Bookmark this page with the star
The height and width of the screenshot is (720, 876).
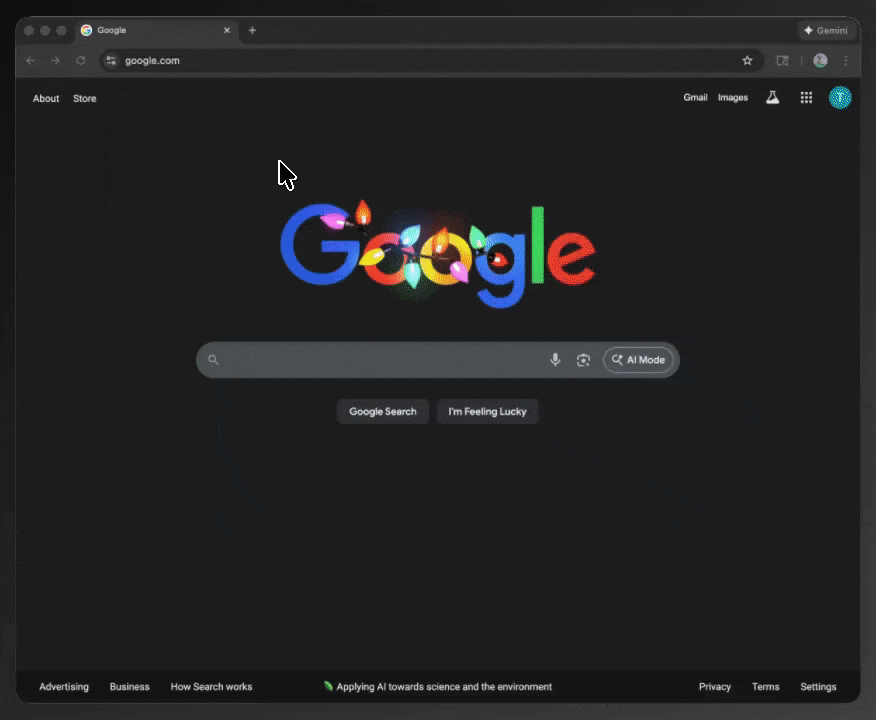tap(747, 61)
